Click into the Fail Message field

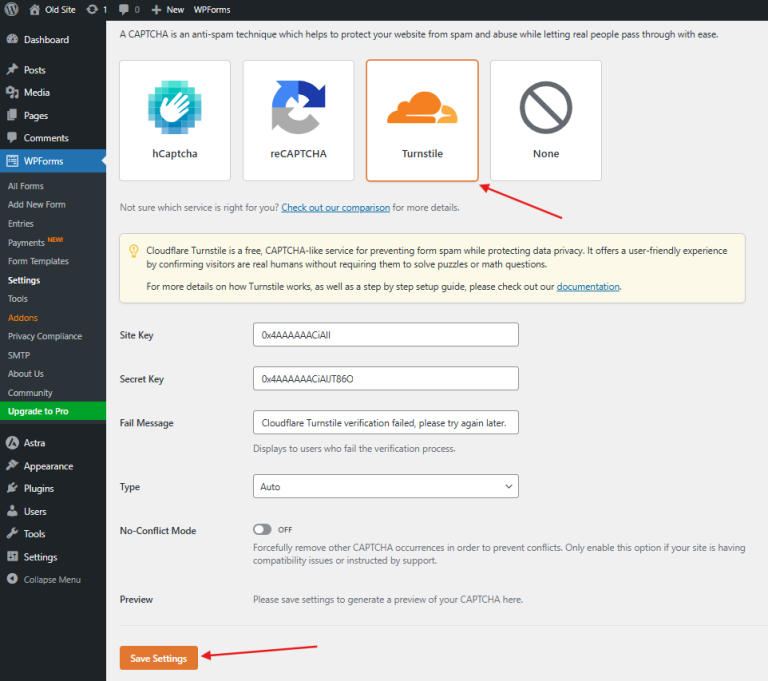[x=385, y=422]
